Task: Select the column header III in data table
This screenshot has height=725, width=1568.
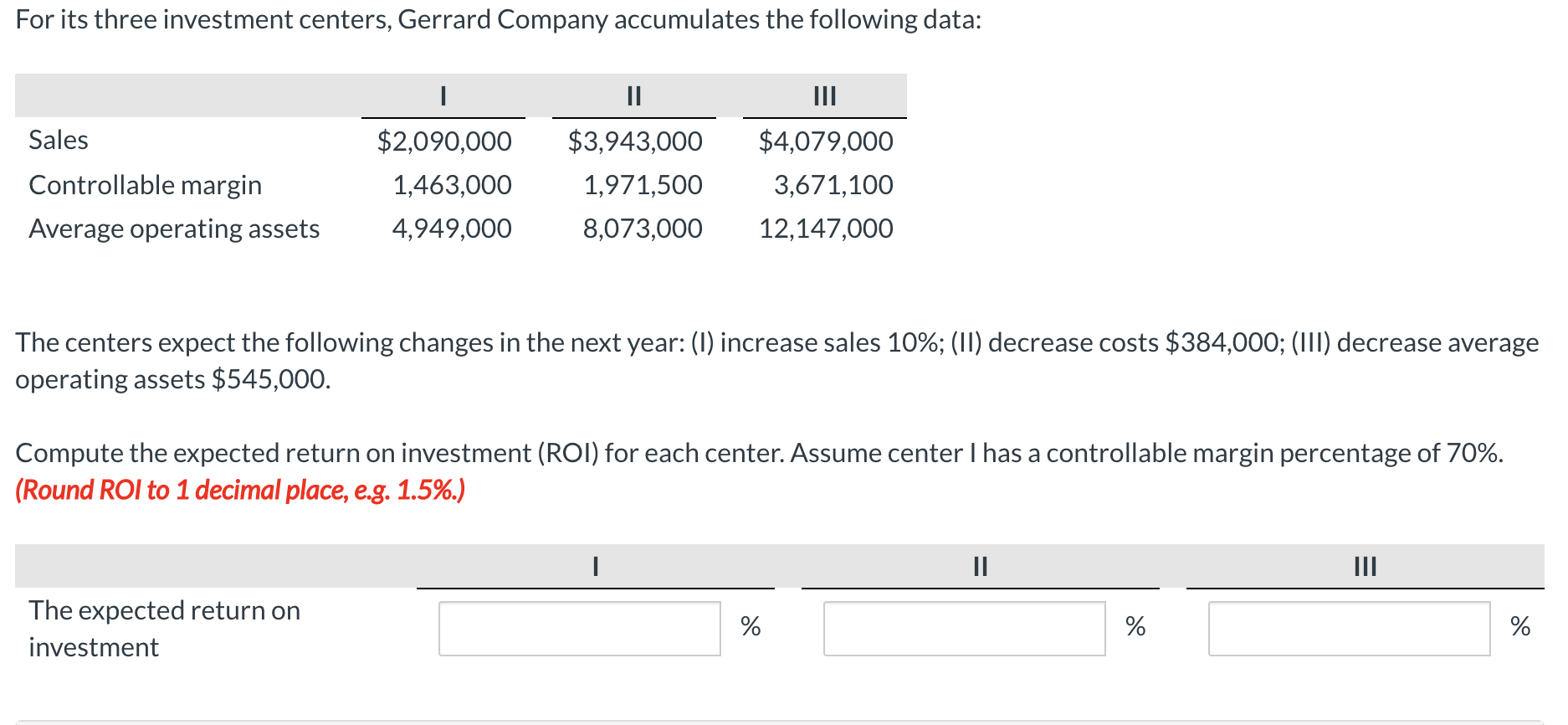Action: 824,96
